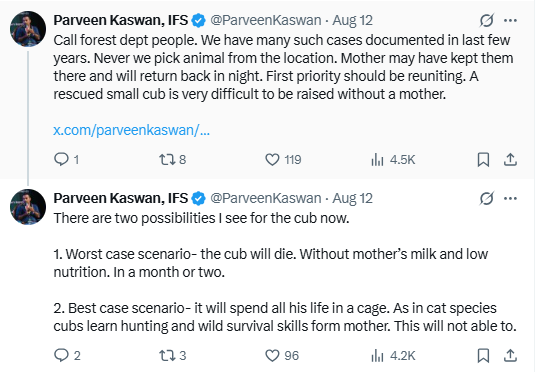This screenshot has width=537, height=372.
Task: Like the tweet with 96 likes
Action: (x=282, y=356)
